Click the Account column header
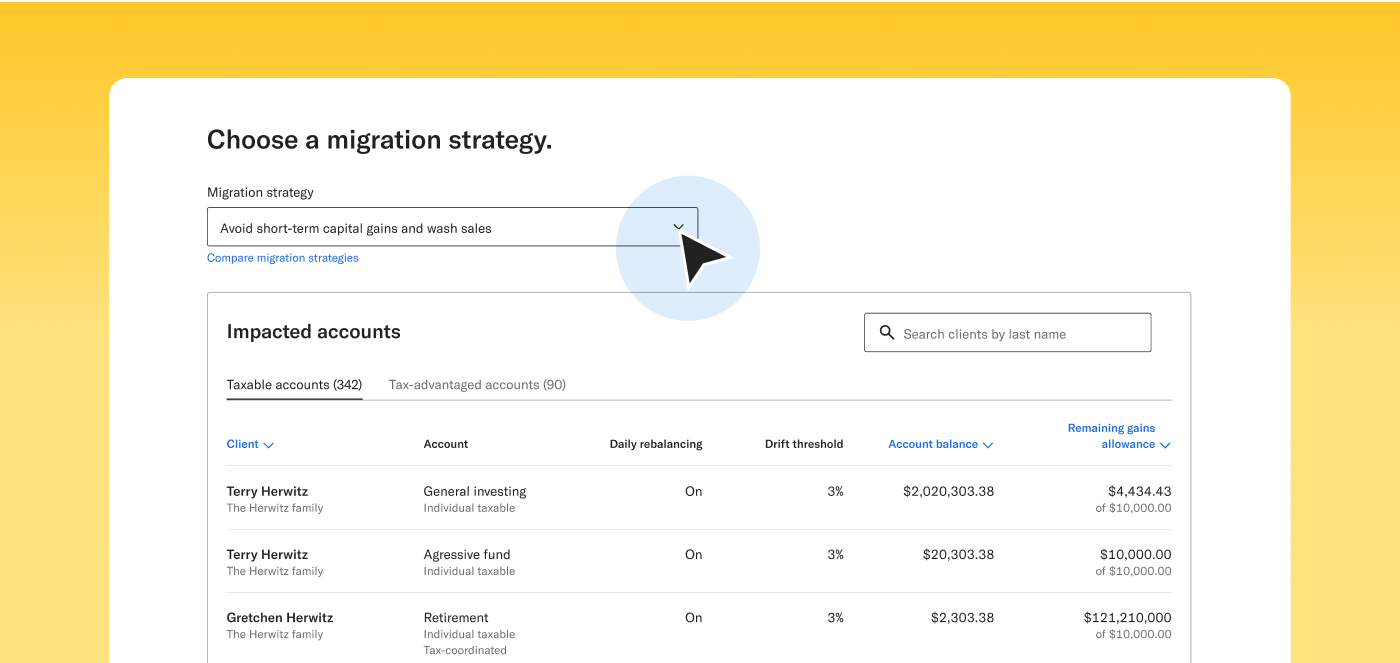The image size is (1400, 663). pos(446,444)
